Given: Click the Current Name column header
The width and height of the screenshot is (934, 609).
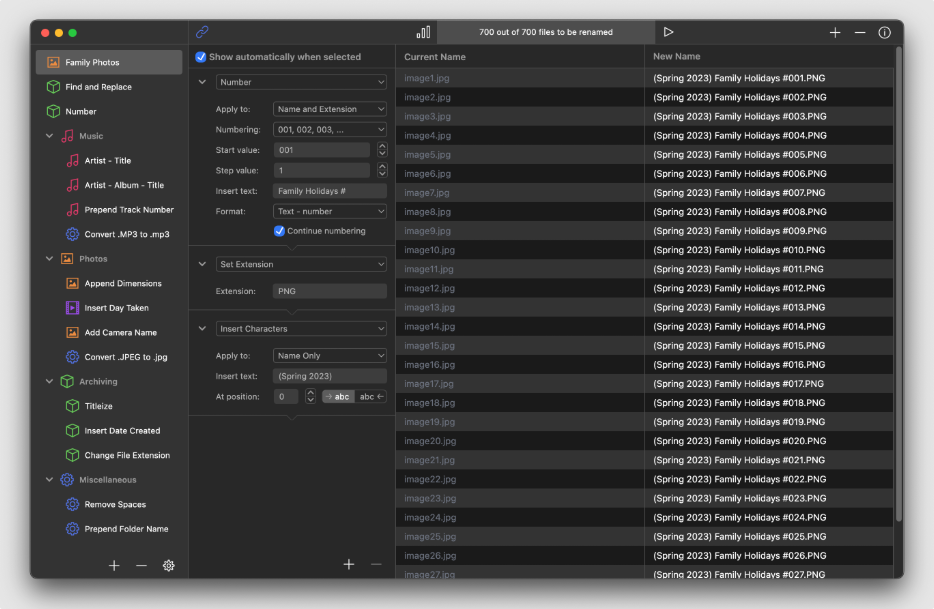Looking at the screenshot, I should pos(520,57).
